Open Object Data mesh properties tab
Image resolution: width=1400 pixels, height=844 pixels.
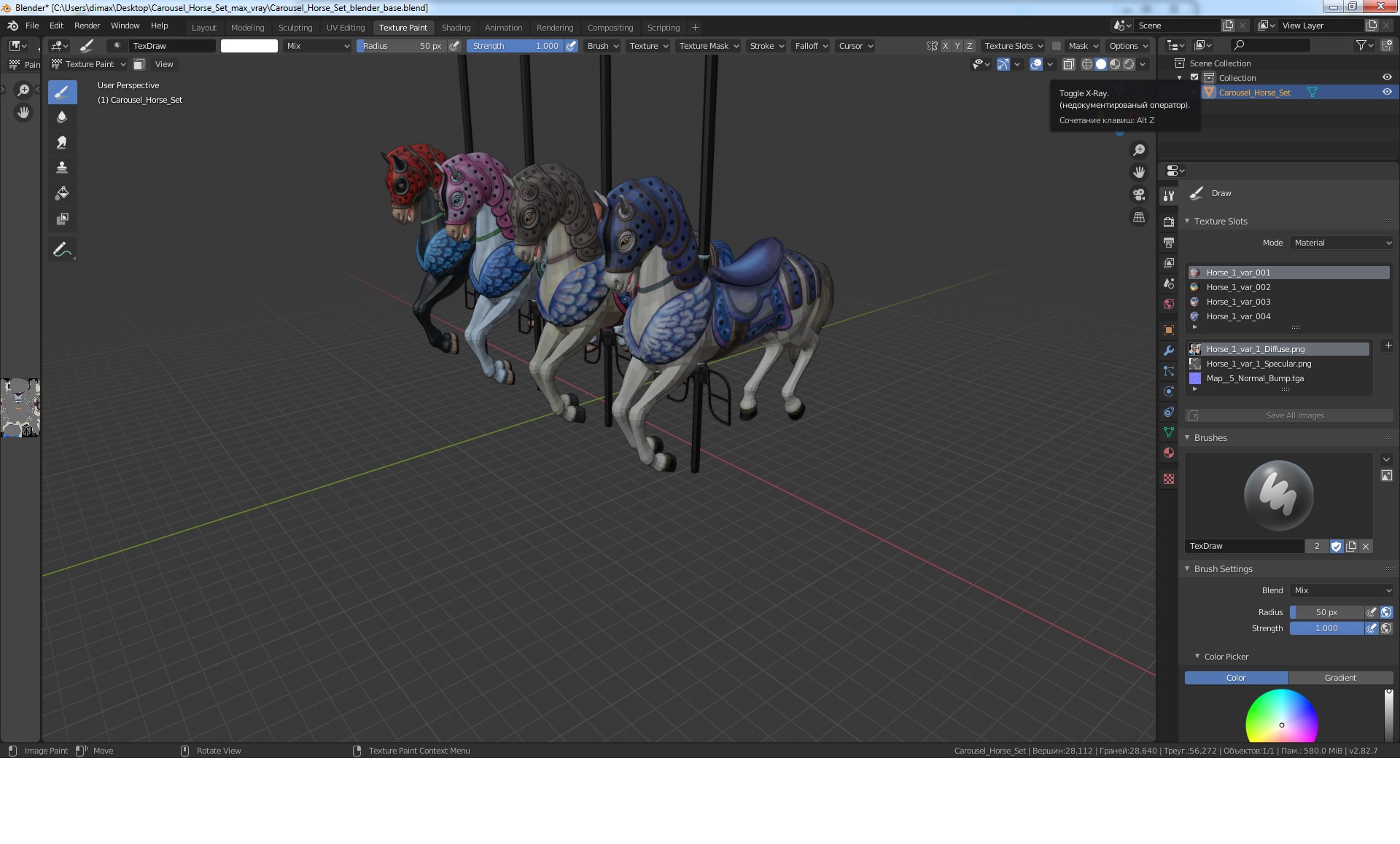pyautogui.click(x=1169, y=432)
